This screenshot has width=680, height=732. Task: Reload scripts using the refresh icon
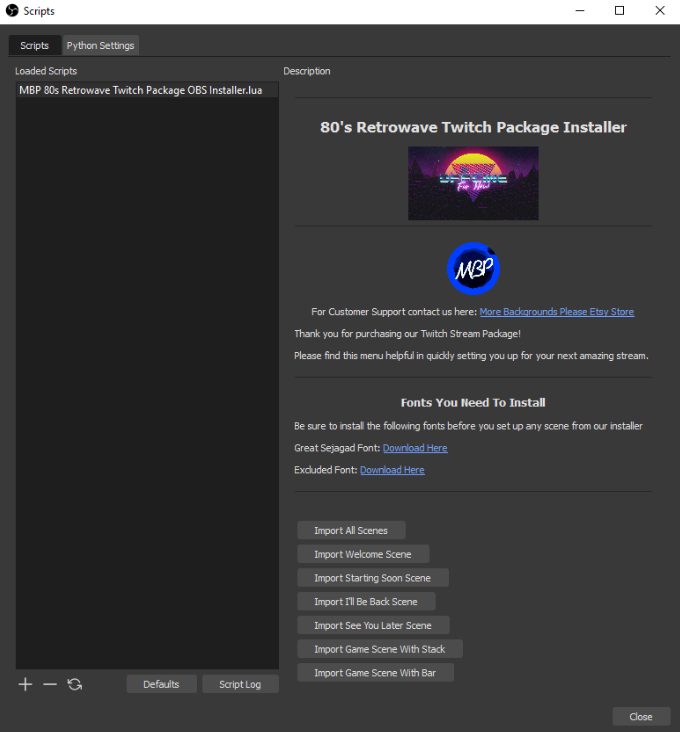pyautogui.click(x=75, y=684)
